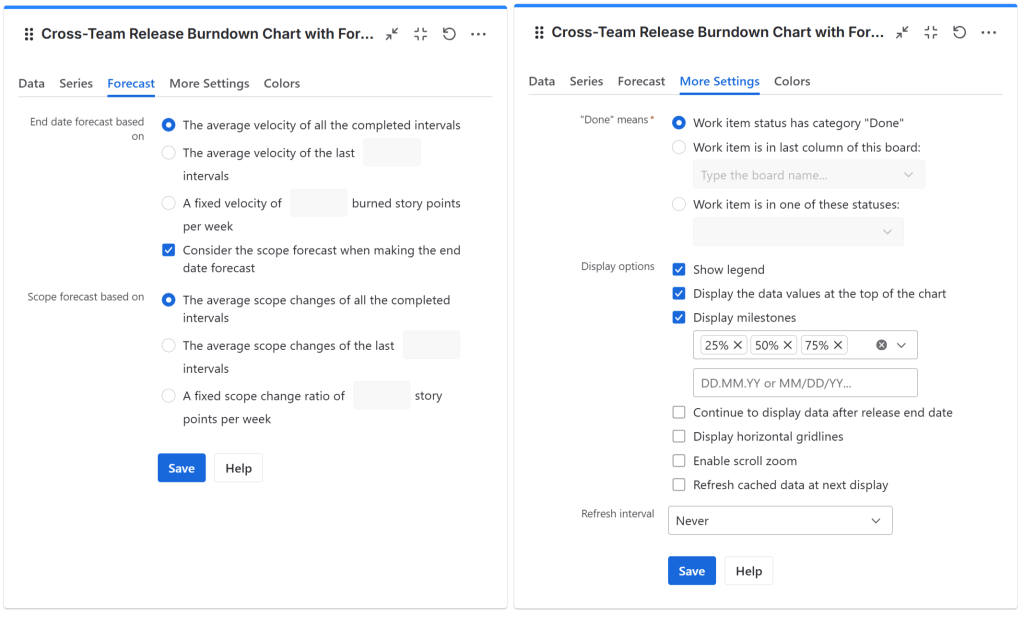Click the refresh icon in the left panel header
This screenshot has width=1024, height=617.
(x=449, y=34)
